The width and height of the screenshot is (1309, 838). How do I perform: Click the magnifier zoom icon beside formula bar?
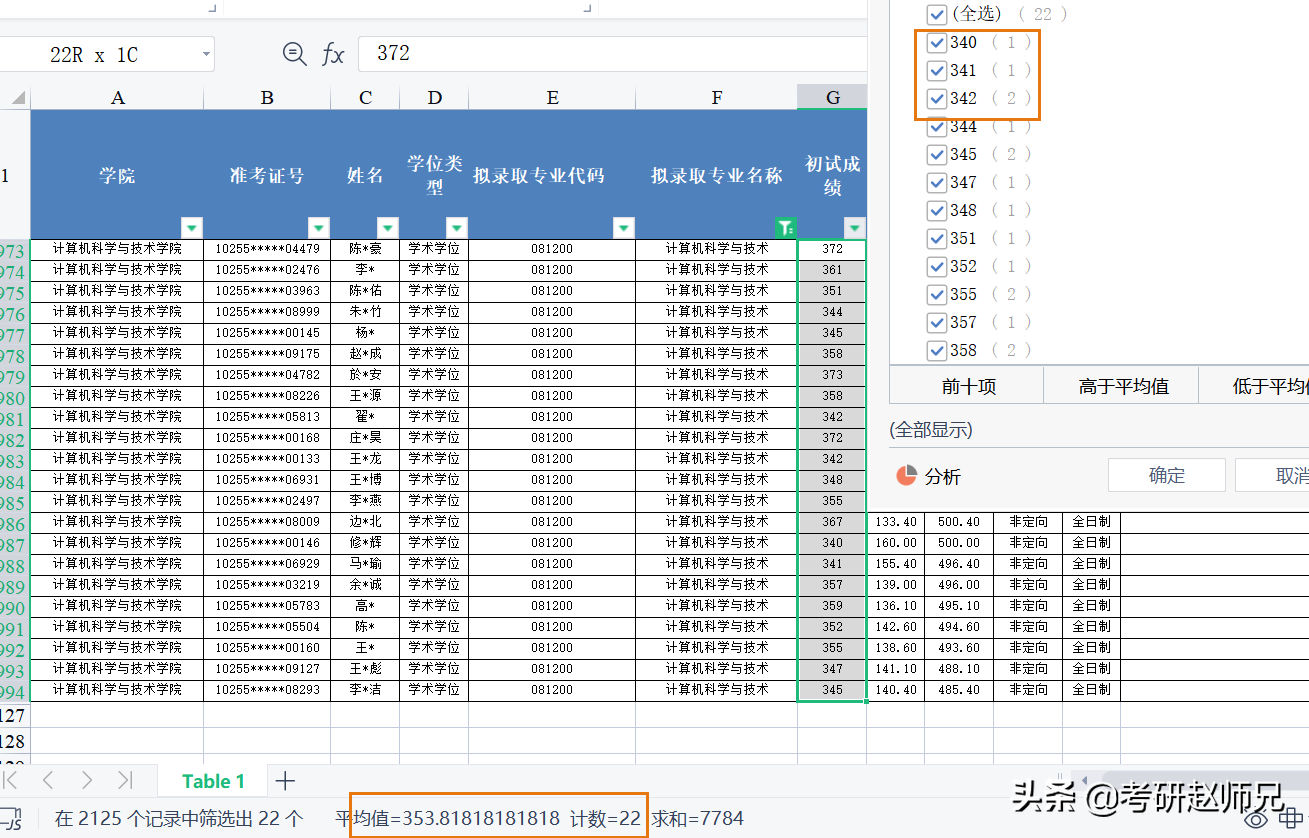294,54
